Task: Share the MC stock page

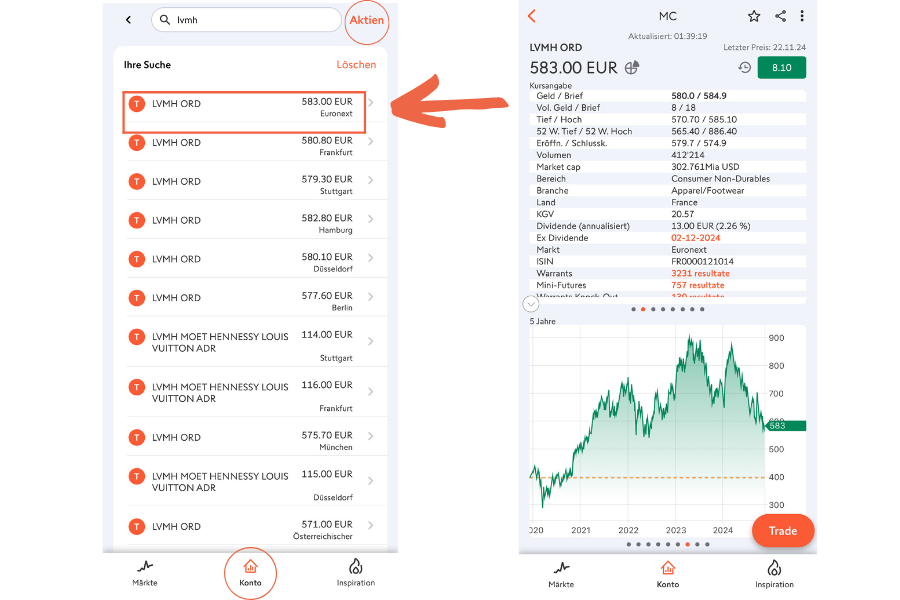Action: click(x=780, y=16)
